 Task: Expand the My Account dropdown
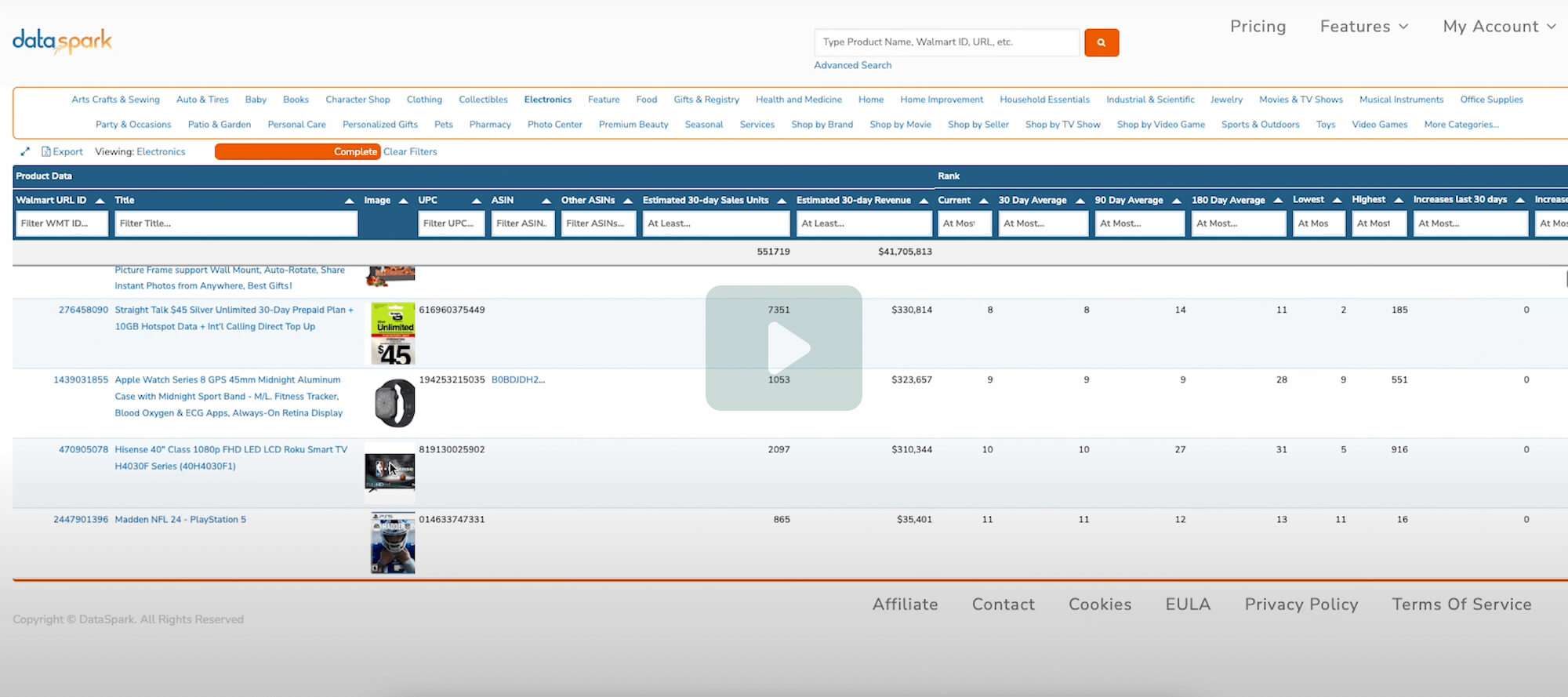click(1499, 27)
